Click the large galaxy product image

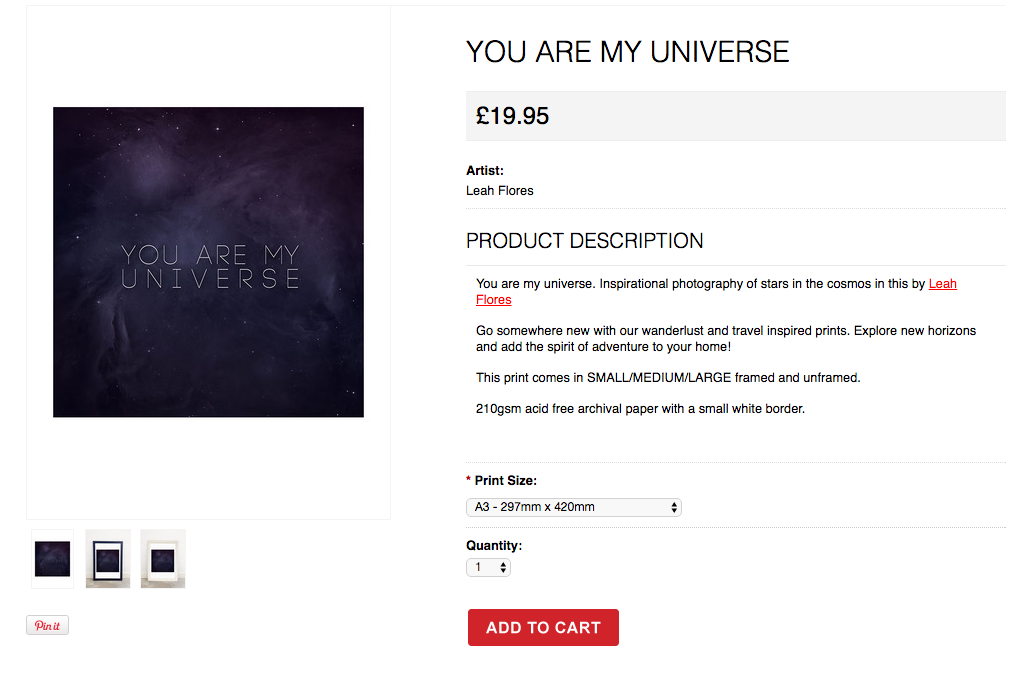[x=208, y=262]
